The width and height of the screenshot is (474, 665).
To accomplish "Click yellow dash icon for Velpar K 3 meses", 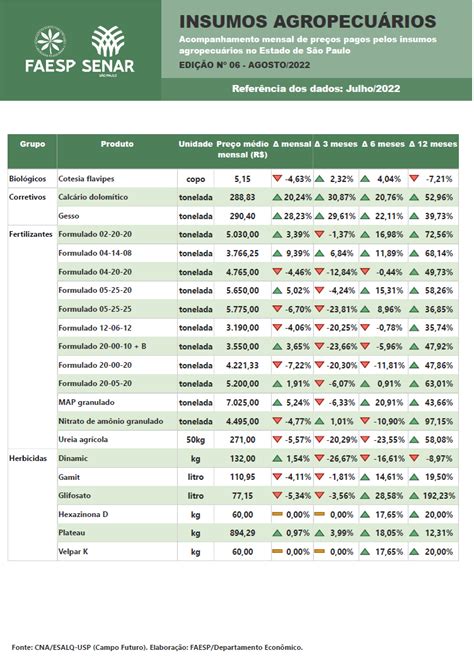I will 320,551.
